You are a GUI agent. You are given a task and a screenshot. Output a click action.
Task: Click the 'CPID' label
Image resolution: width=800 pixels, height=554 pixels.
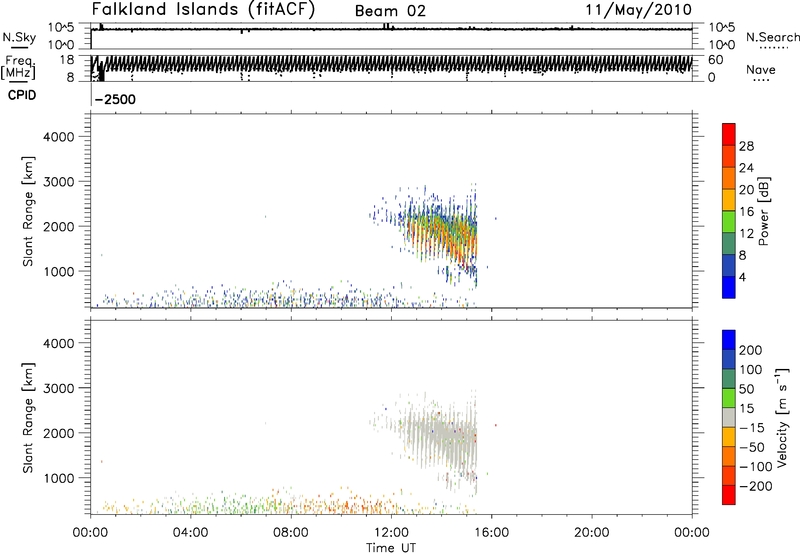(21, 95)
